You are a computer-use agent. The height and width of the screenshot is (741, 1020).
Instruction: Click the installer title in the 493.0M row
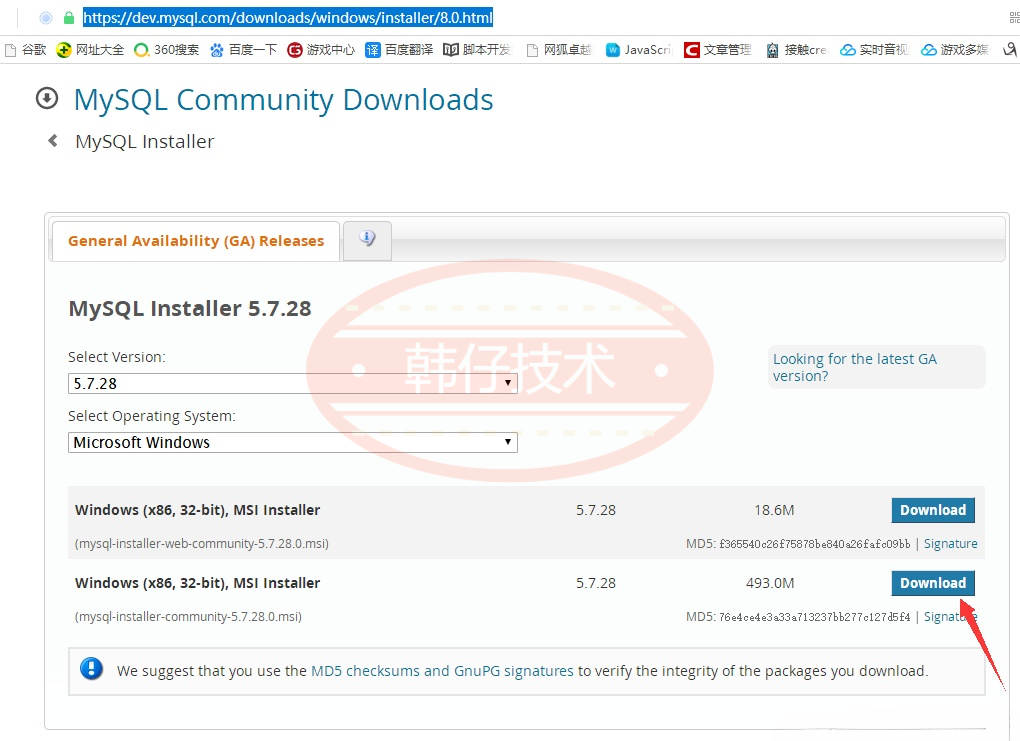(x=198, y=583)
